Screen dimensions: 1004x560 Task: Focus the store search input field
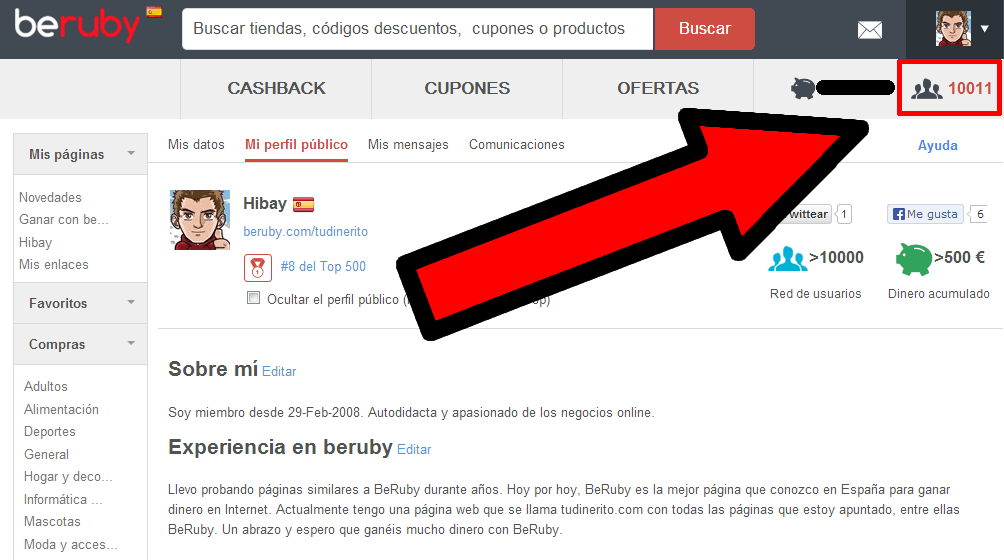click(x=417, y=29)
